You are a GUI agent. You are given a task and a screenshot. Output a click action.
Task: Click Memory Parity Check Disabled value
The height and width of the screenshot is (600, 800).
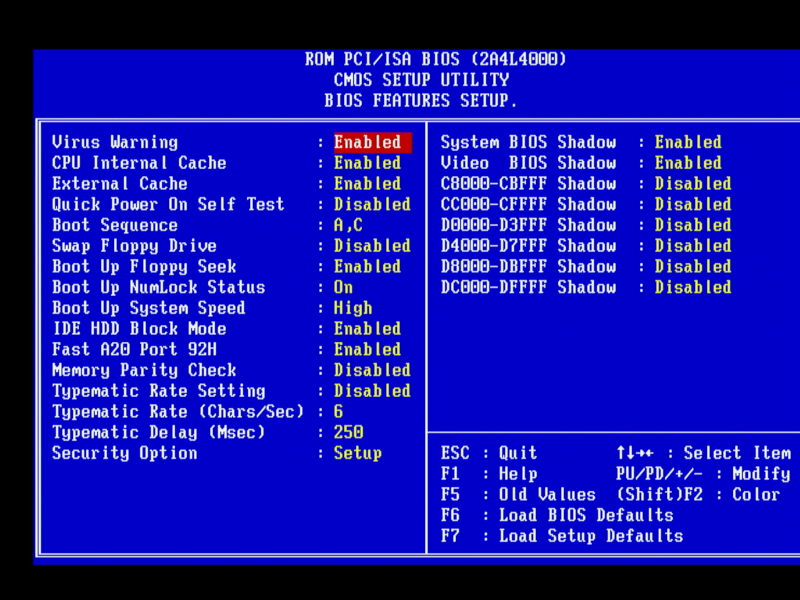pyautogui.click(x=372, y=370)
